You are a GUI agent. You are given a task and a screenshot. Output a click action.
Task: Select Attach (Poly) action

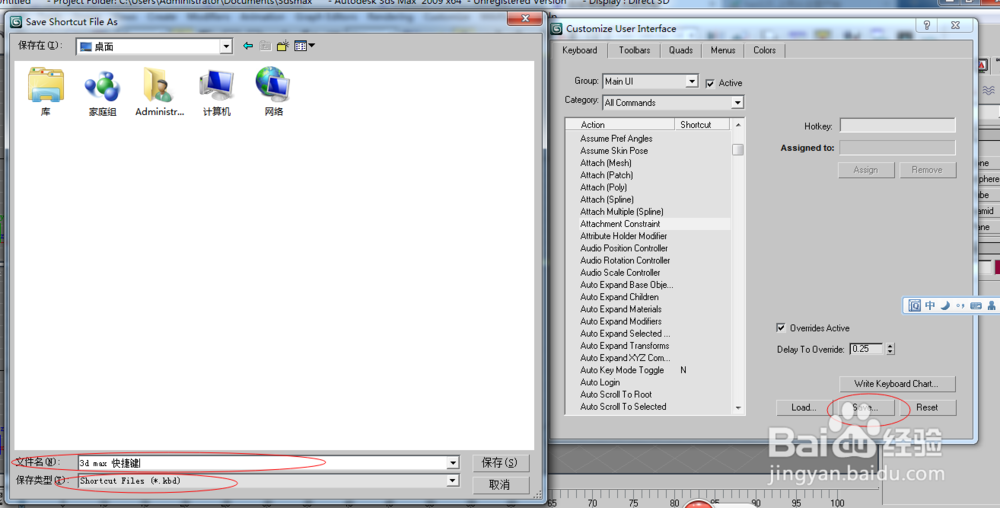point(603,187)
